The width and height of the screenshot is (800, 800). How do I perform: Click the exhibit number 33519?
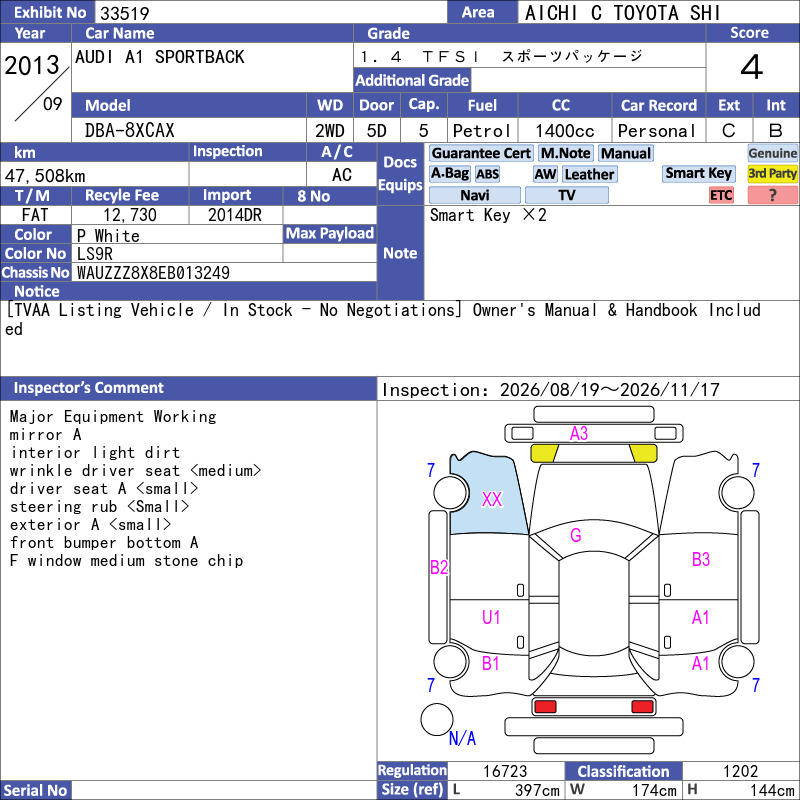tap(124, 13)
